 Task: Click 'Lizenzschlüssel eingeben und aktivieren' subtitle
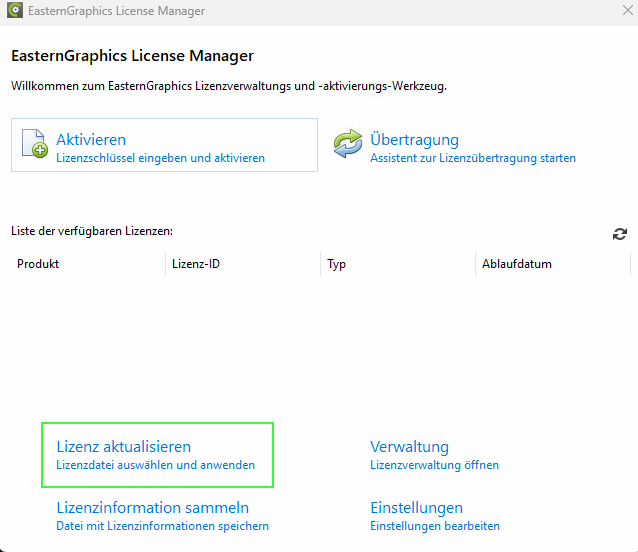coord(160,158)
